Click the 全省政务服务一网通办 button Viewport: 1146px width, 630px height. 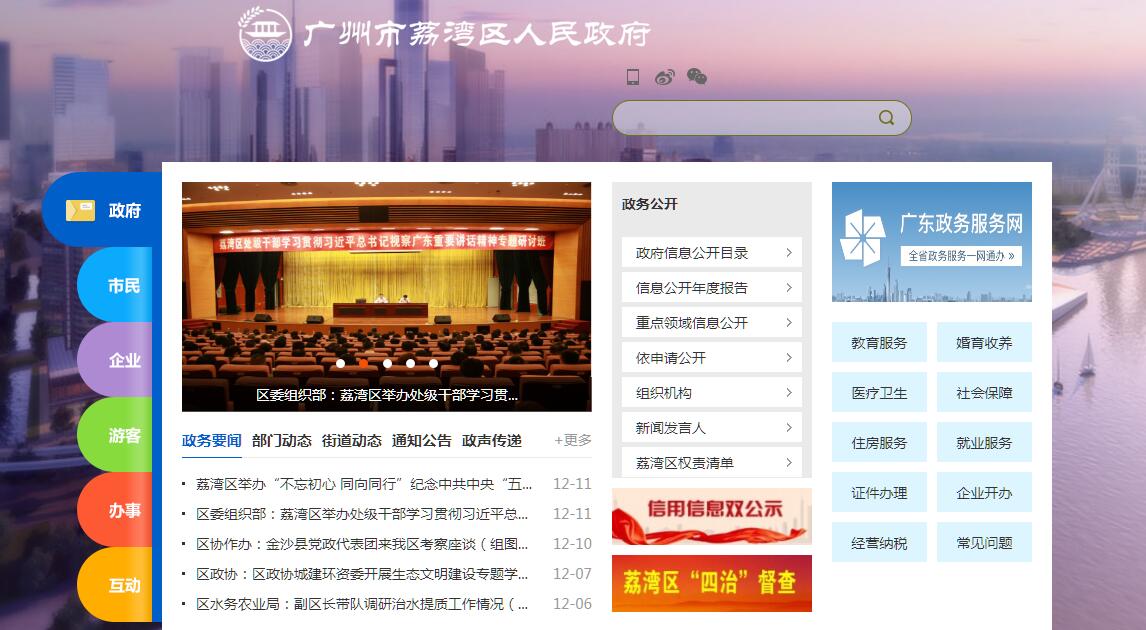(x=960, y=256)
